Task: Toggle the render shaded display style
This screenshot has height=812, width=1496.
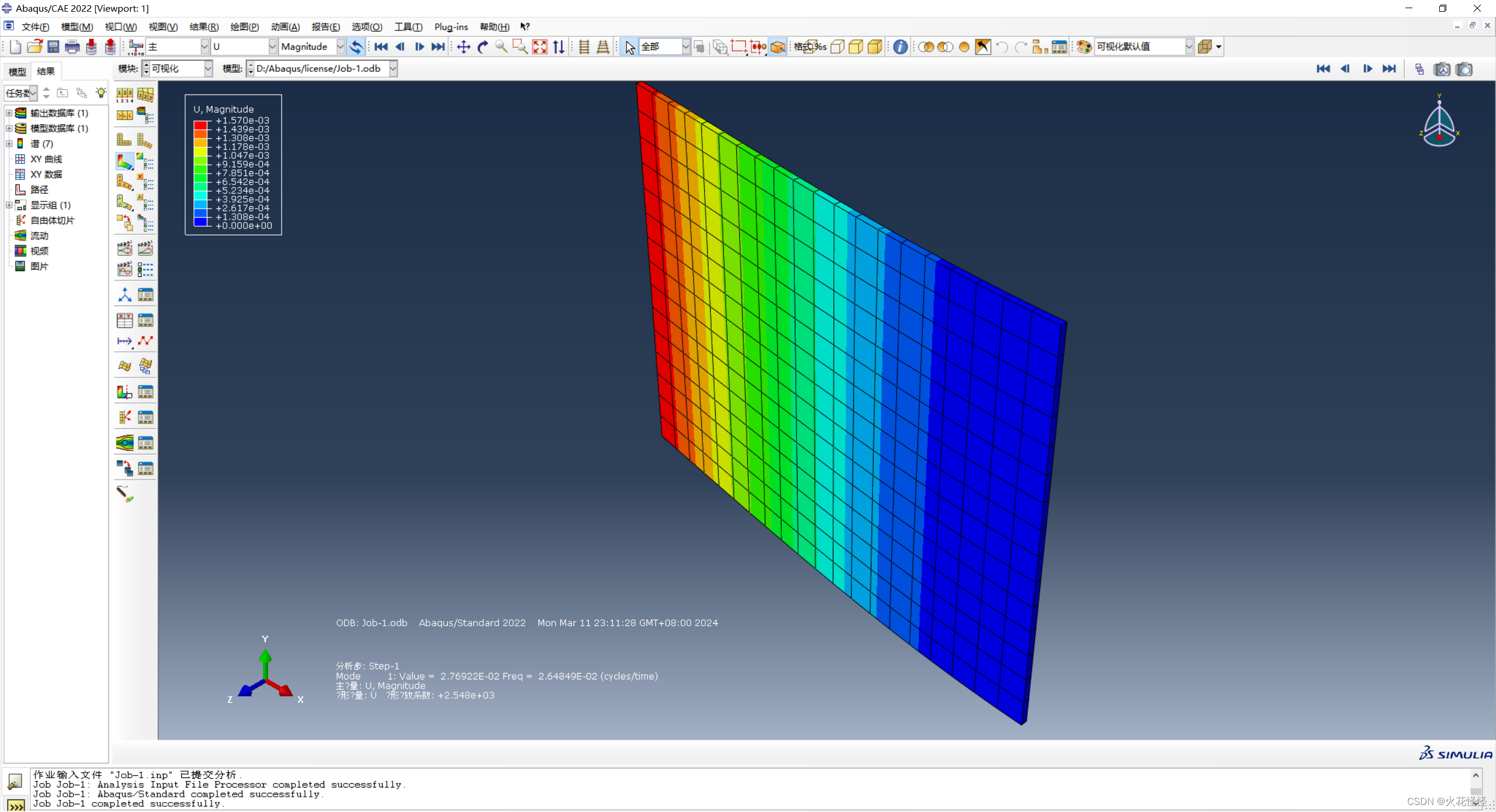Action: coord(874,47)
